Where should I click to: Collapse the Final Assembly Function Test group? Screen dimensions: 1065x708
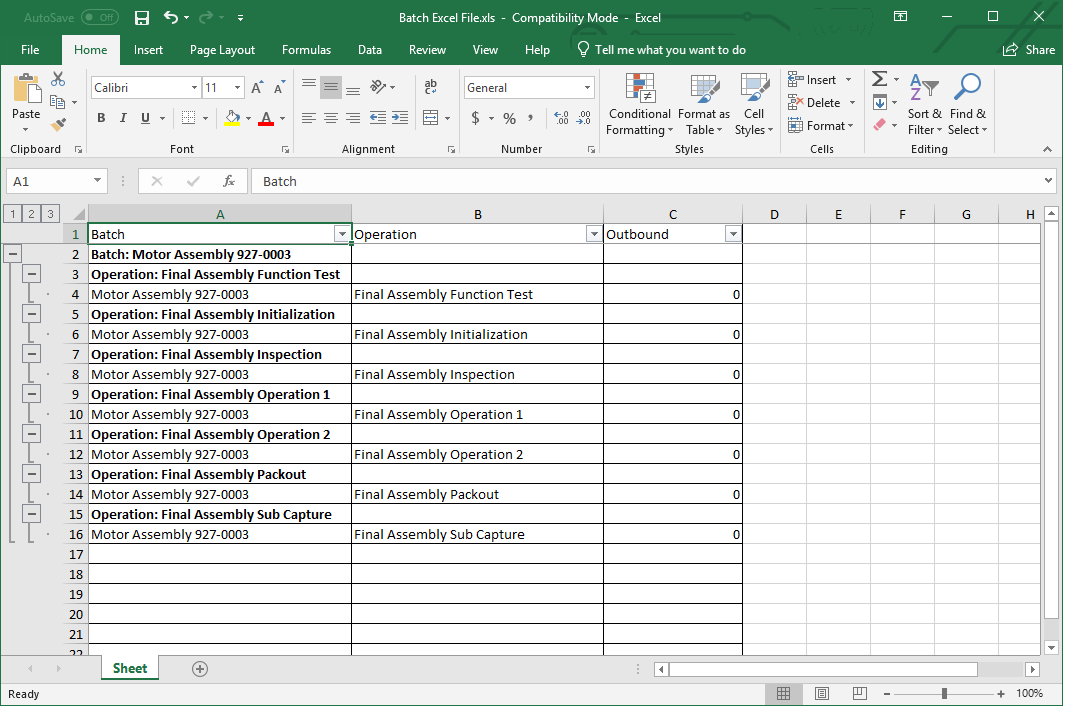click(x=31, y=274)
